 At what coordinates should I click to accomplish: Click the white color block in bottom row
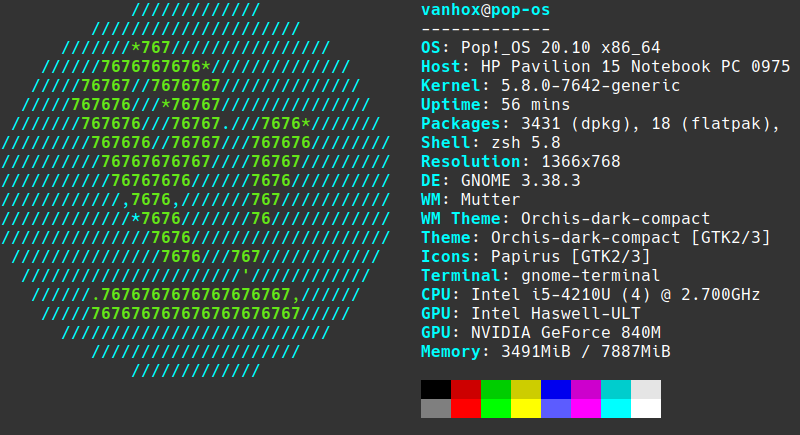pos(646,408)
